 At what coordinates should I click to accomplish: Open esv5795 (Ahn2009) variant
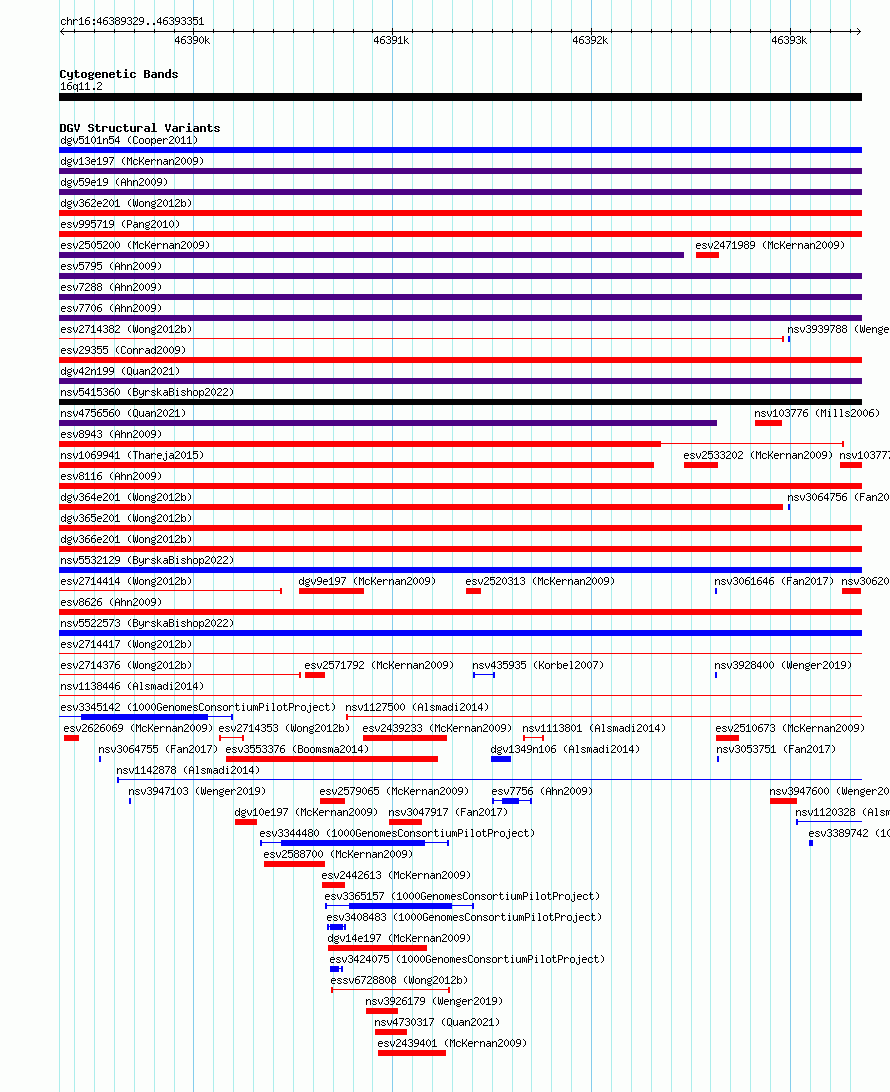(111, 266)
